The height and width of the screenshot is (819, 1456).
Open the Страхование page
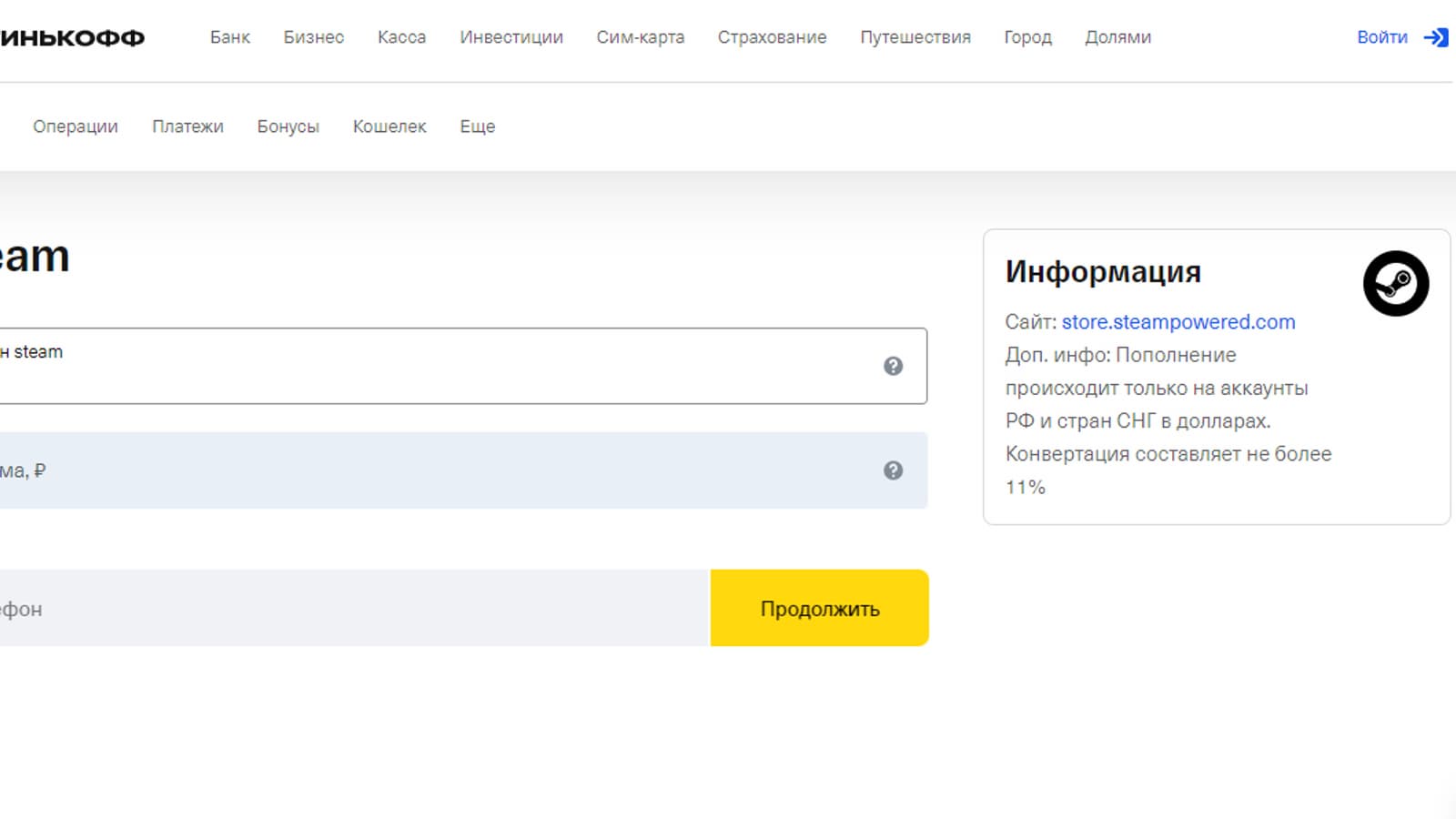pos(772,37)
